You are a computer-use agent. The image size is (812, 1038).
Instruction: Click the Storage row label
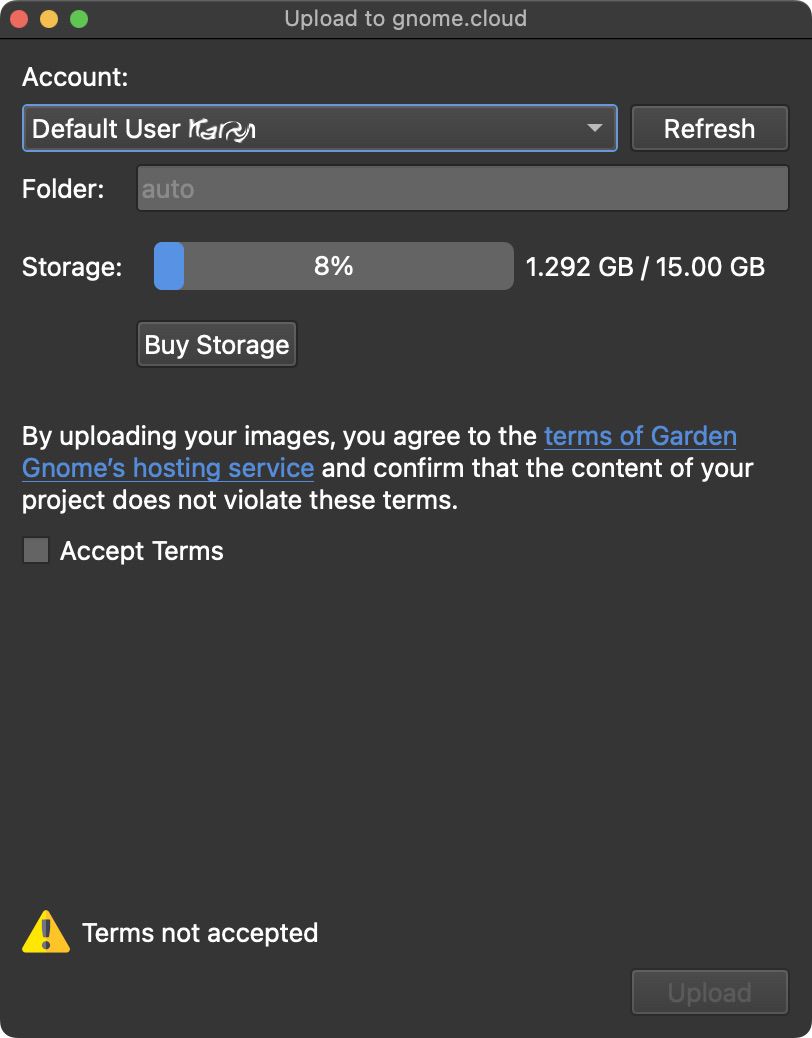[x=71, y=266]
